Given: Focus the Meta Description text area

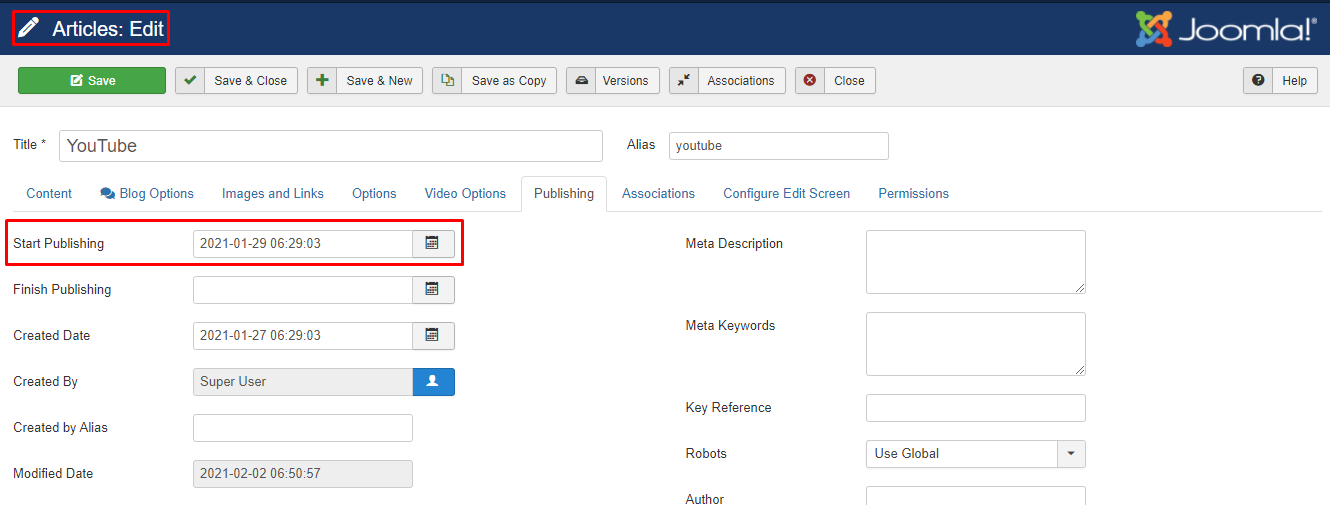Looking at the screenshot, I should click(975, 262).
